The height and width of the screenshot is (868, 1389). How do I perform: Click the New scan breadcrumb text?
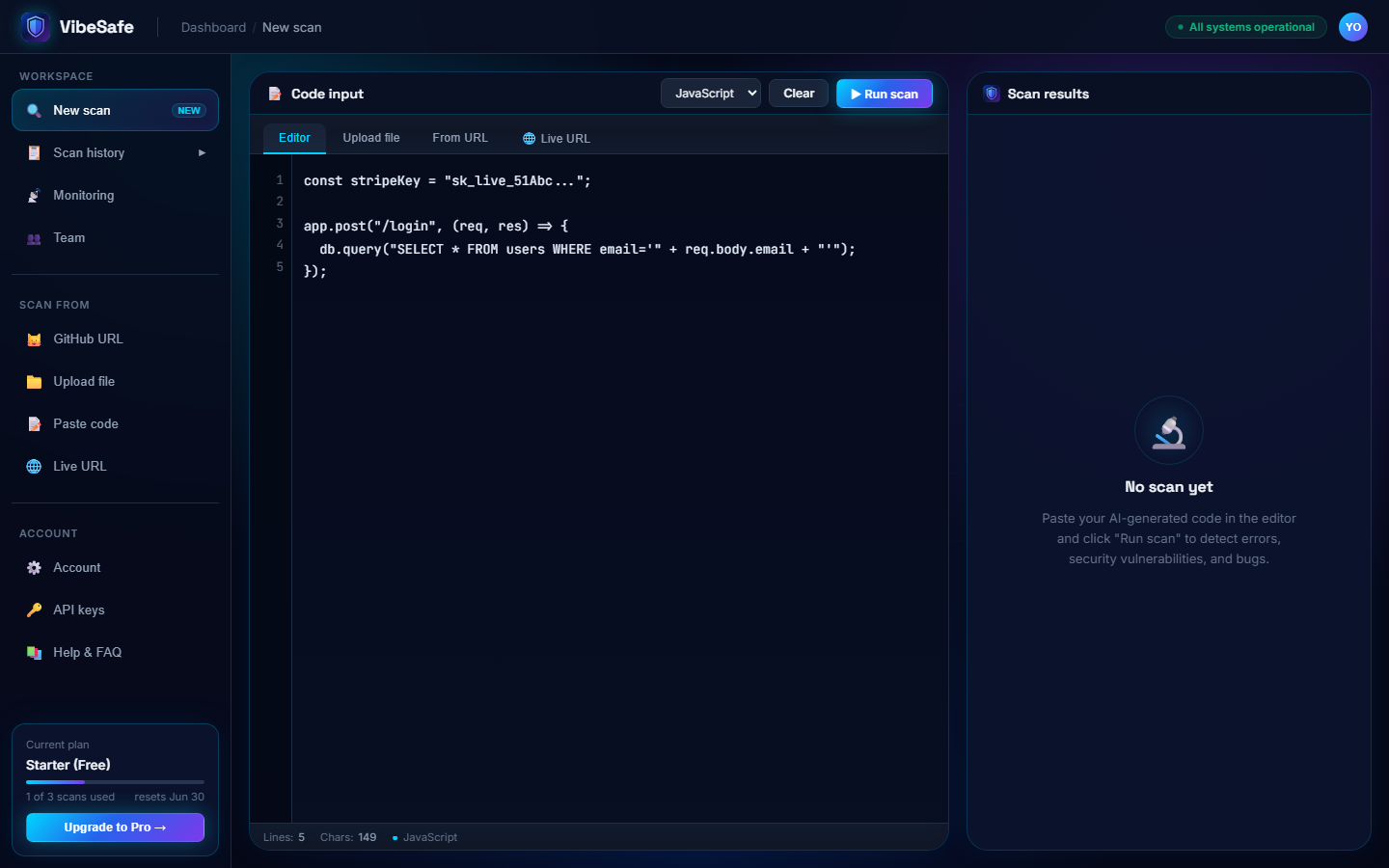click(292, 27)
